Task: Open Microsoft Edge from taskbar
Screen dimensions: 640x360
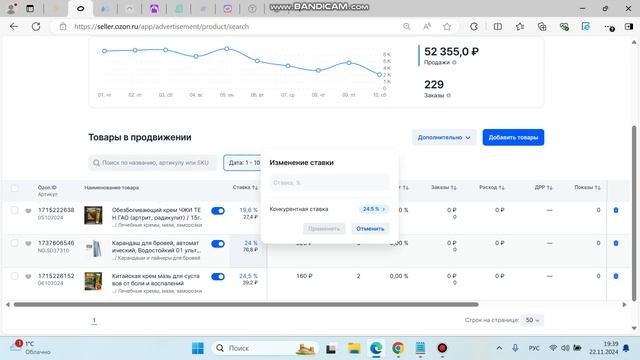Action: pos(376,348)
